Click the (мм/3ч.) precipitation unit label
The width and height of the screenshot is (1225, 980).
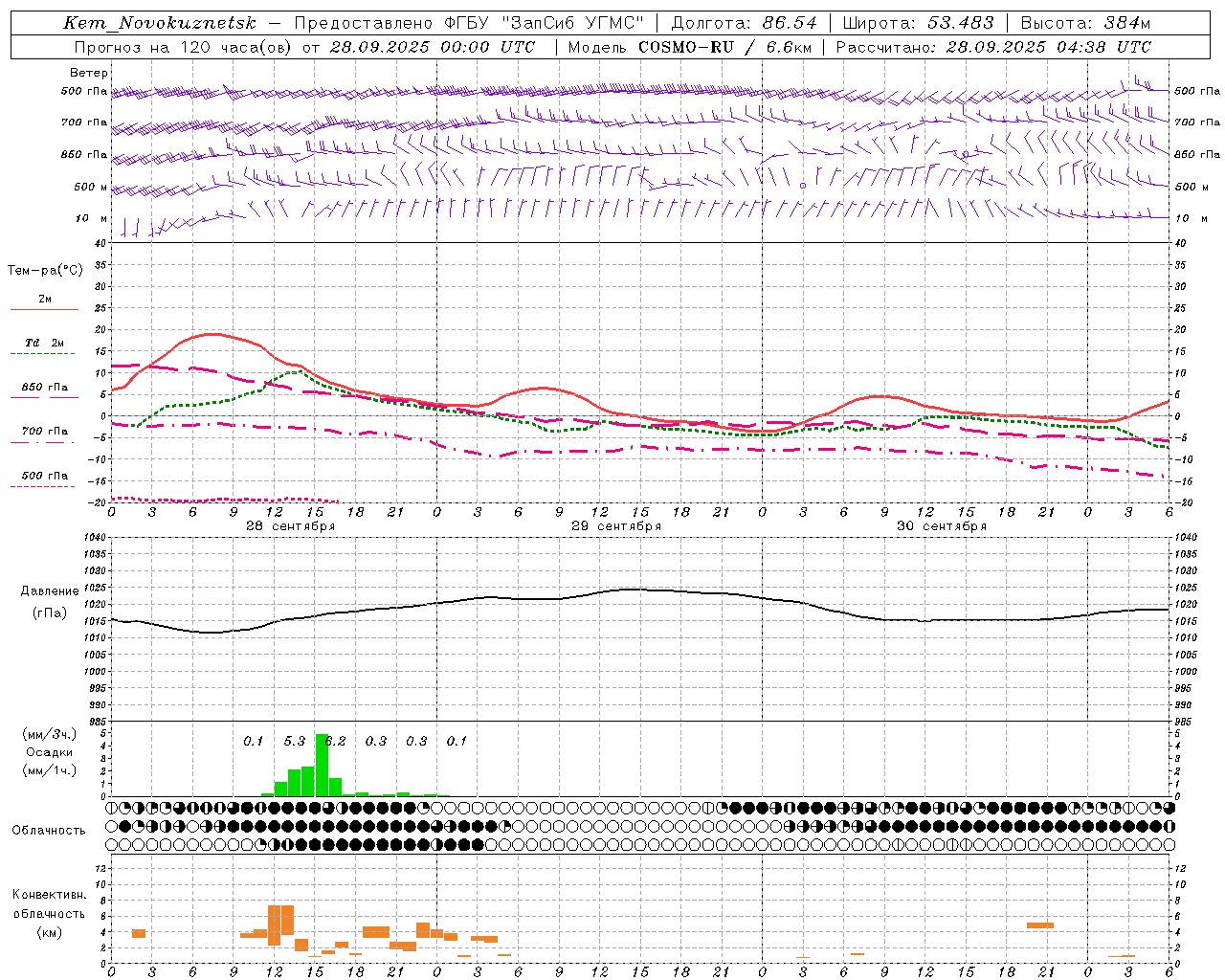coord(49,734)
